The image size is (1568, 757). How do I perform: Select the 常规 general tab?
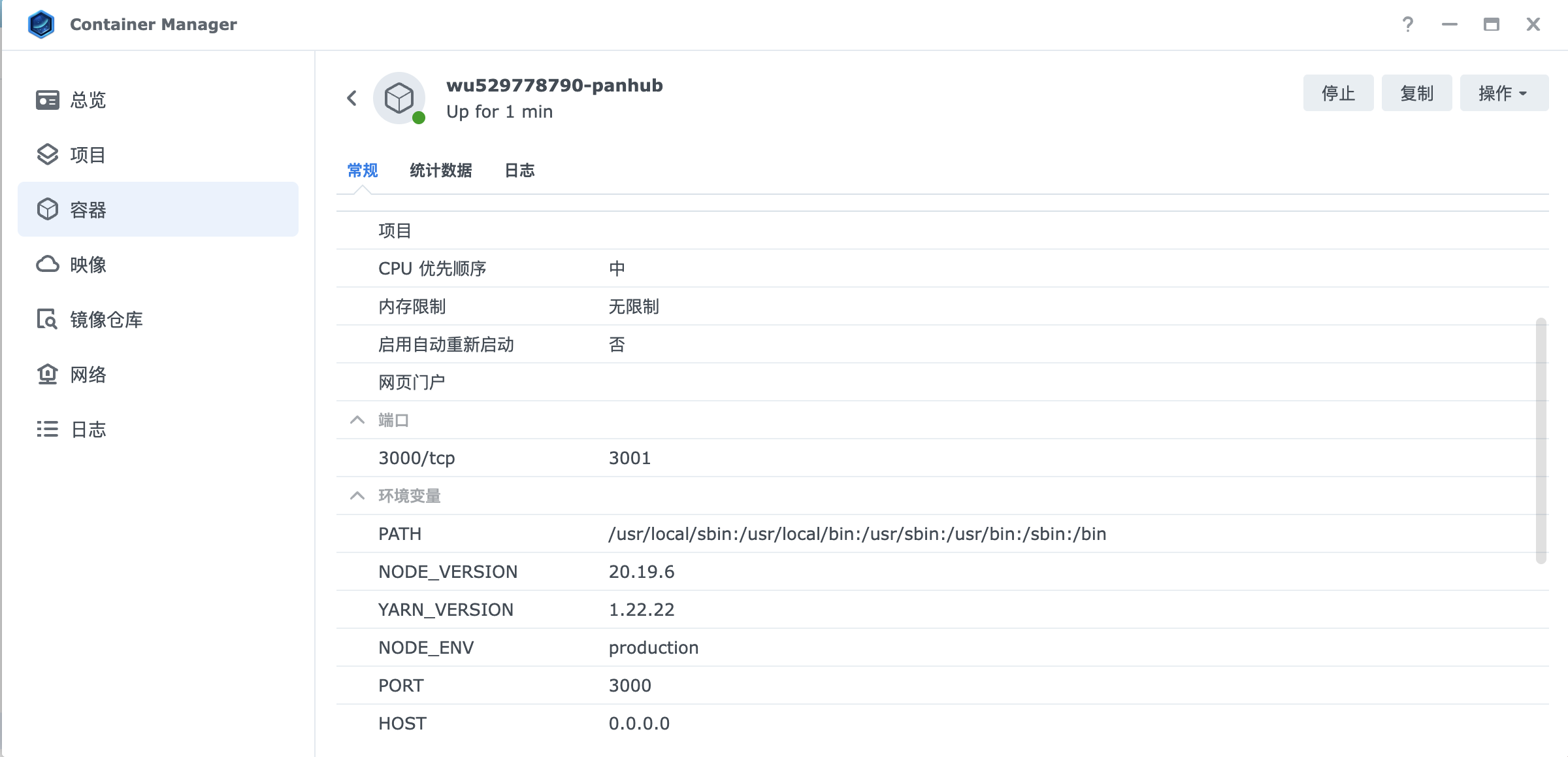pos(363,171)
